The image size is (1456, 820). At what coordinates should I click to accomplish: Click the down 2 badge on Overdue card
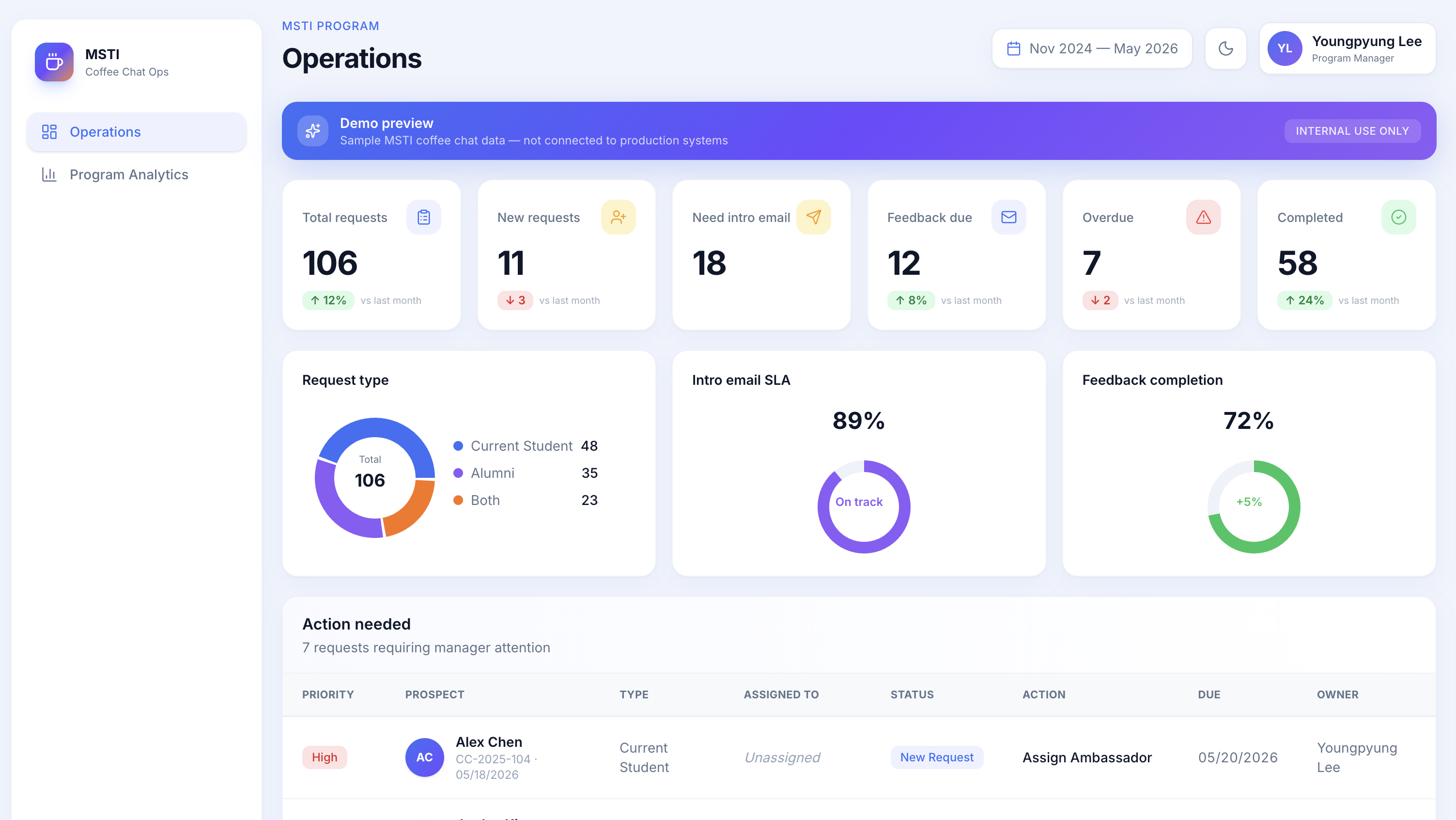pos(1100,300)
